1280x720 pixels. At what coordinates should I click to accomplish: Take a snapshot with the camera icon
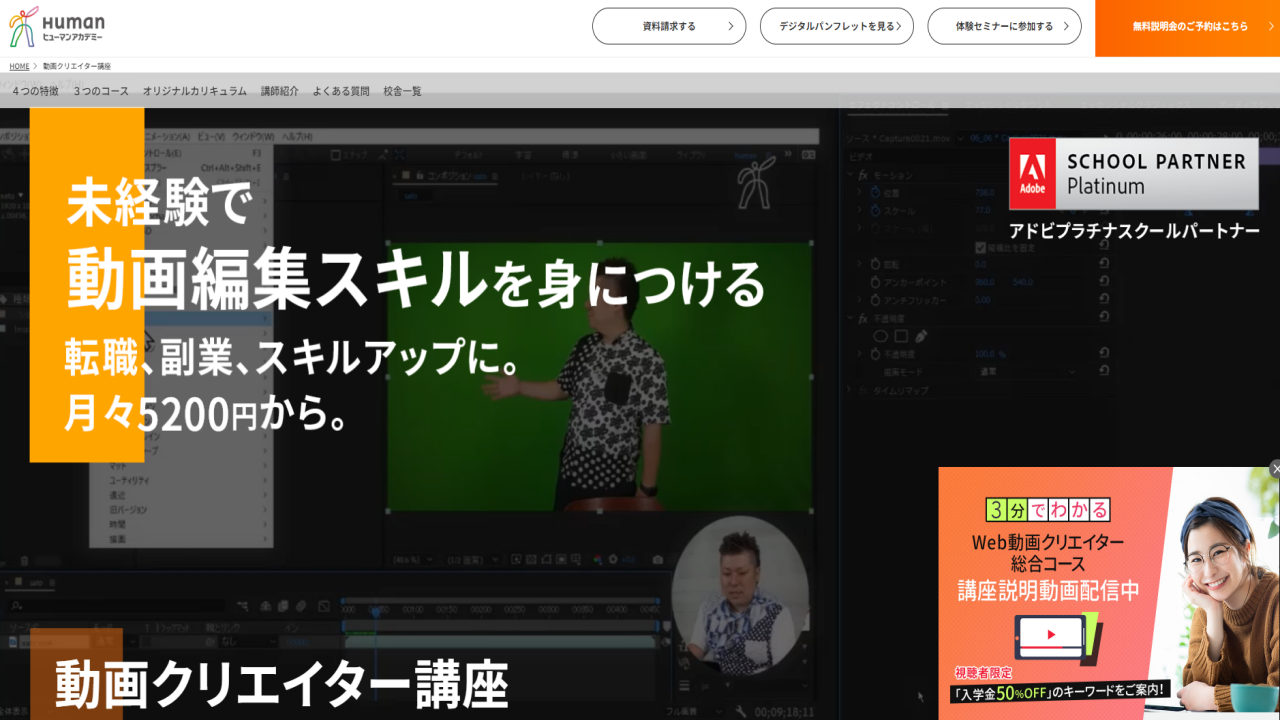pos(657,559)
